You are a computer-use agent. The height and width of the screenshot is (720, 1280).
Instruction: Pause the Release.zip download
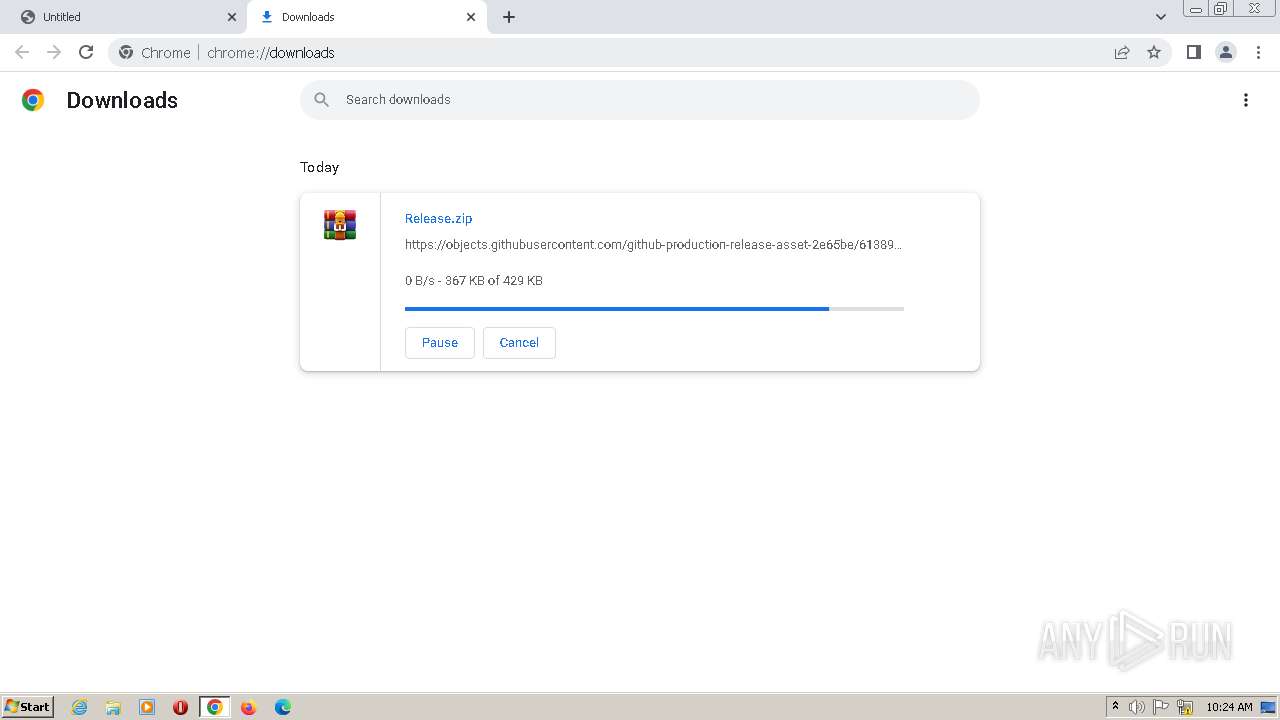click(440, 342)
